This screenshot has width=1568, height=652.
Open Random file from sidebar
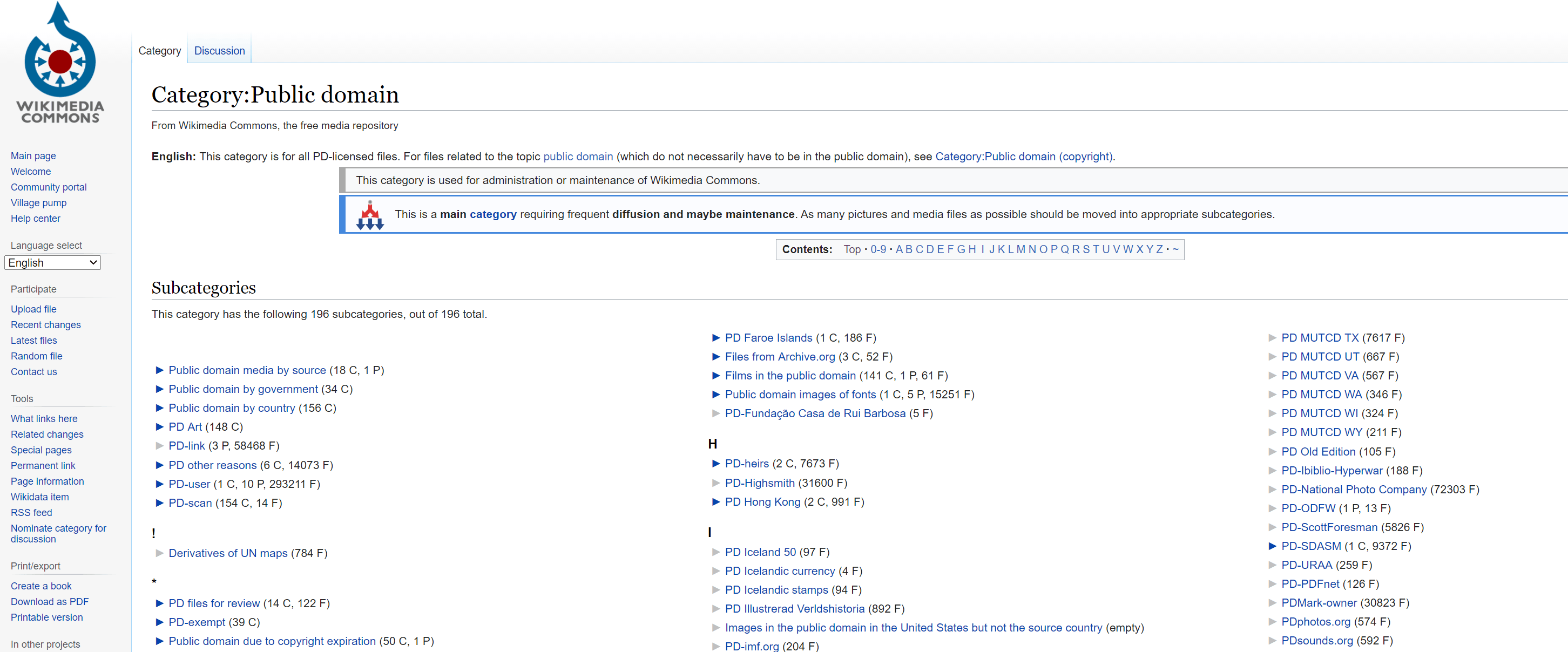click(x=37, y=356)
